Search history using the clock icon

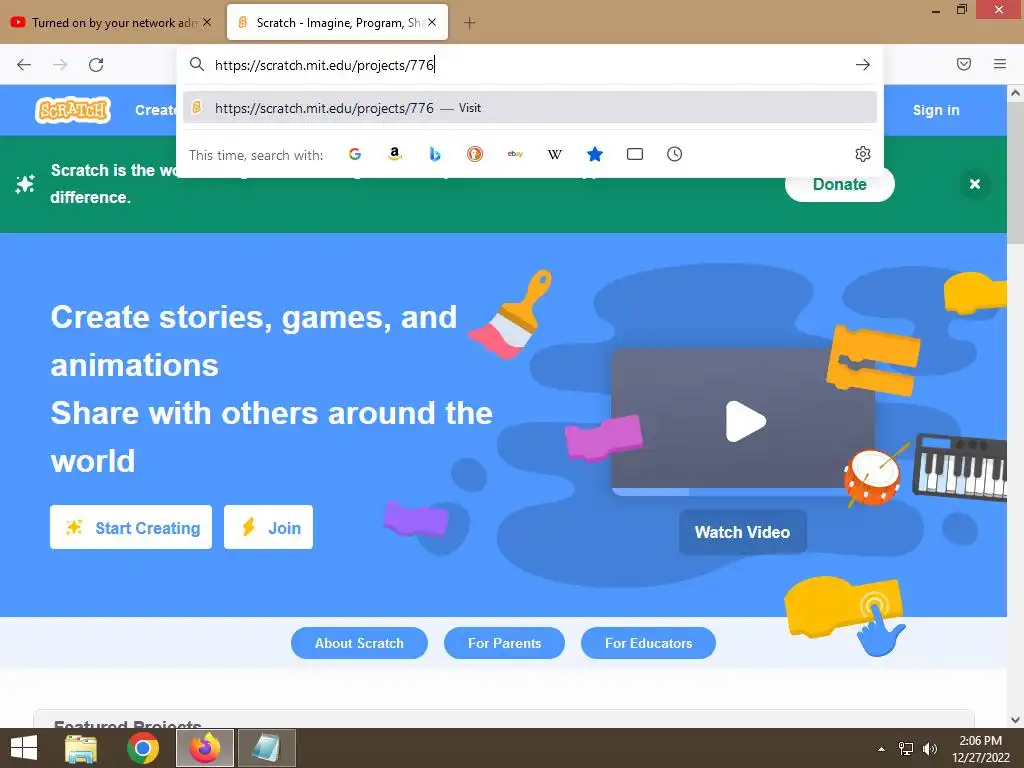click(x=675, y=154)
